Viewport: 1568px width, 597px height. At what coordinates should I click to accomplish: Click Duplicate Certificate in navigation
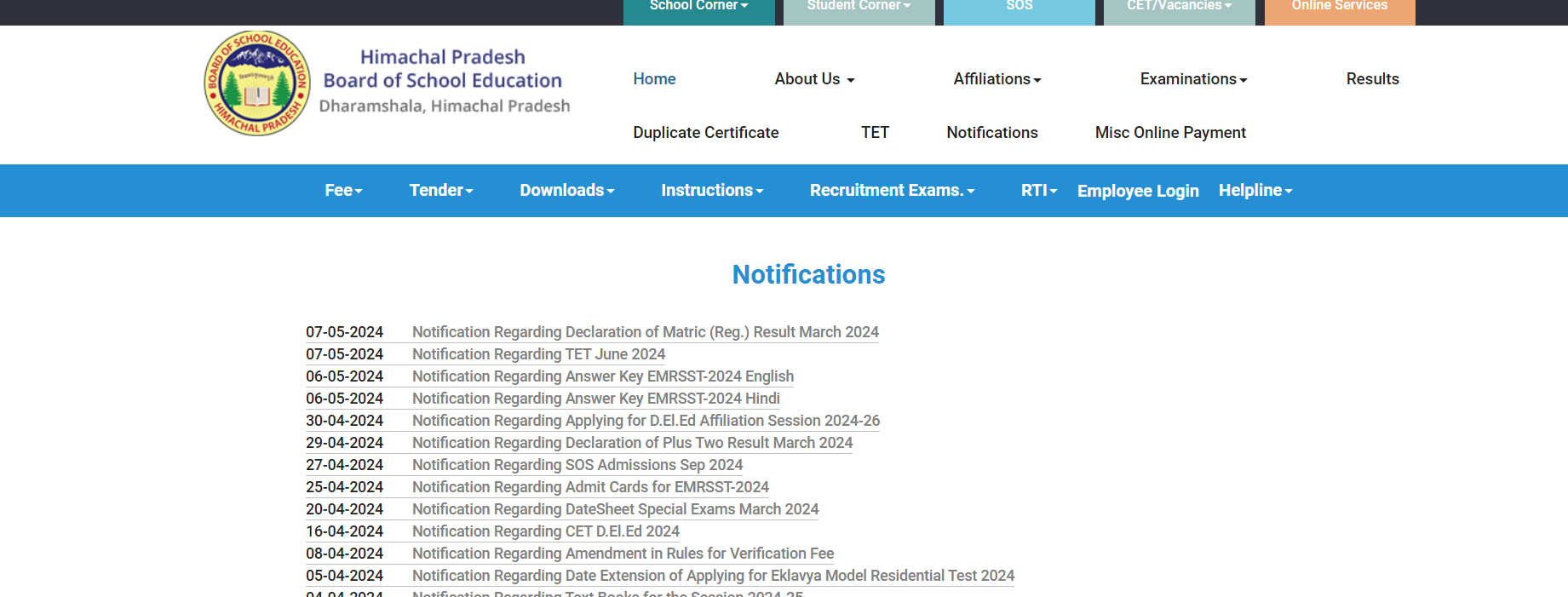[705, 133]
